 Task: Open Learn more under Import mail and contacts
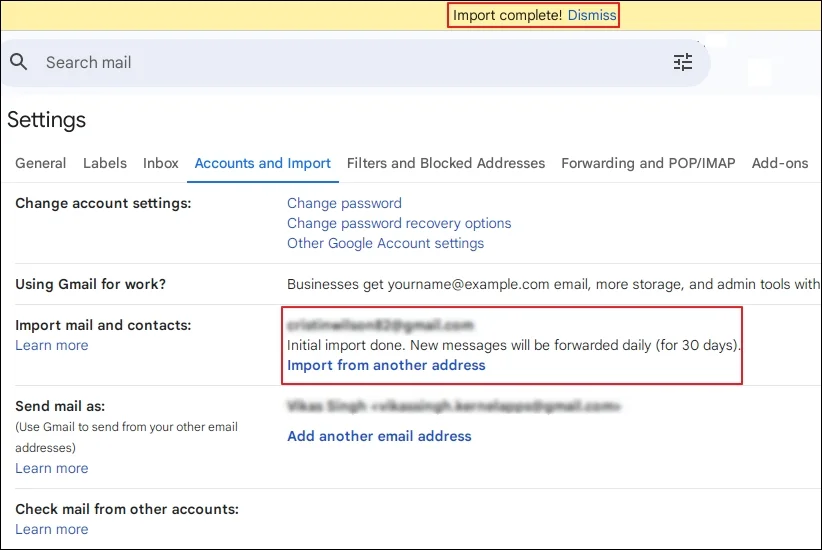pyautogui.click(x=51, y=345)
